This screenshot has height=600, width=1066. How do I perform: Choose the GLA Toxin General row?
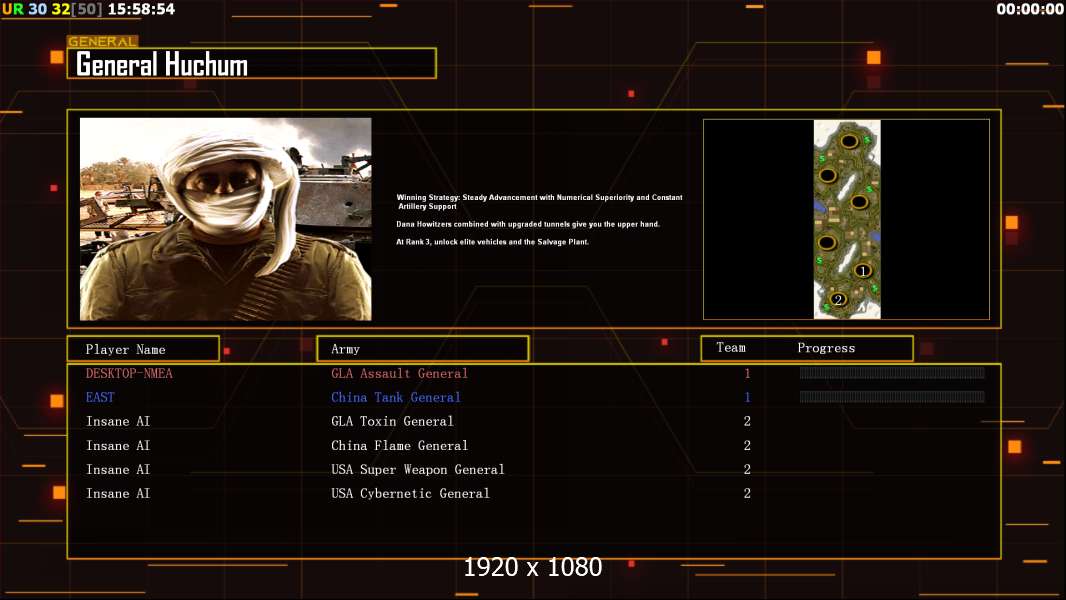tap(392, 422)
